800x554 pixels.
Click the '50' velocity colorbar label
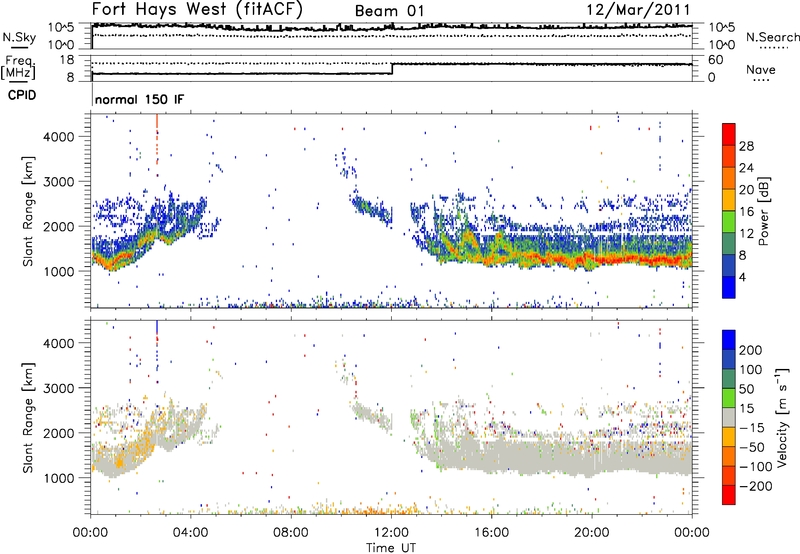[746, 389]
